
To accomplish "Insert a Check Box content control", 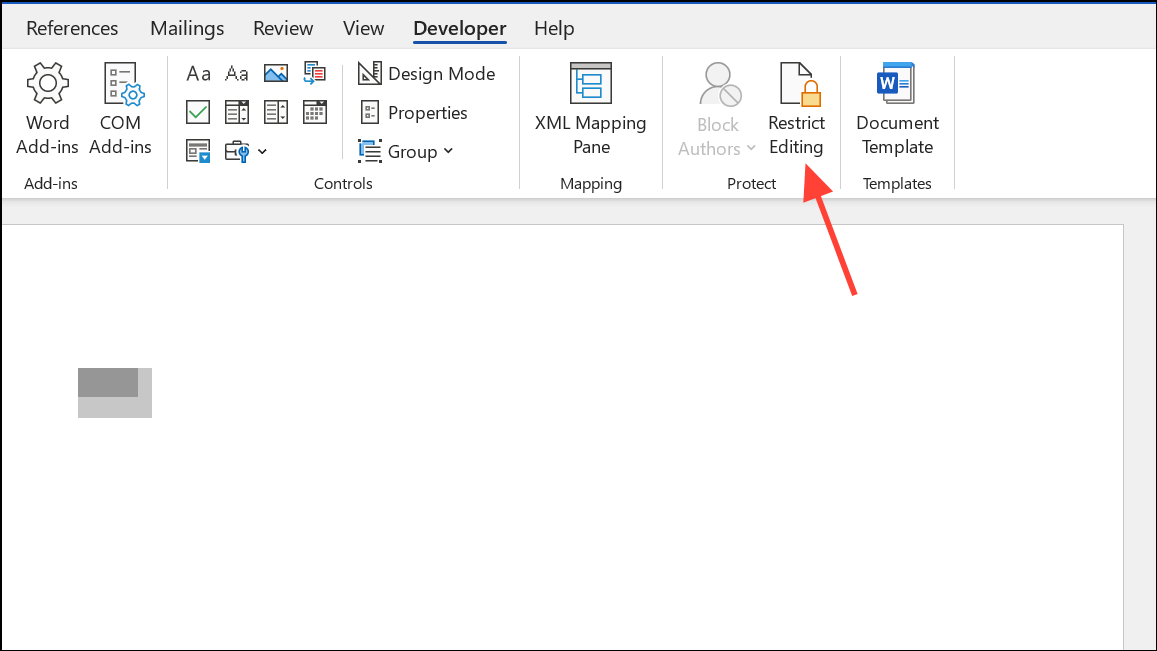I will (197, 111).
